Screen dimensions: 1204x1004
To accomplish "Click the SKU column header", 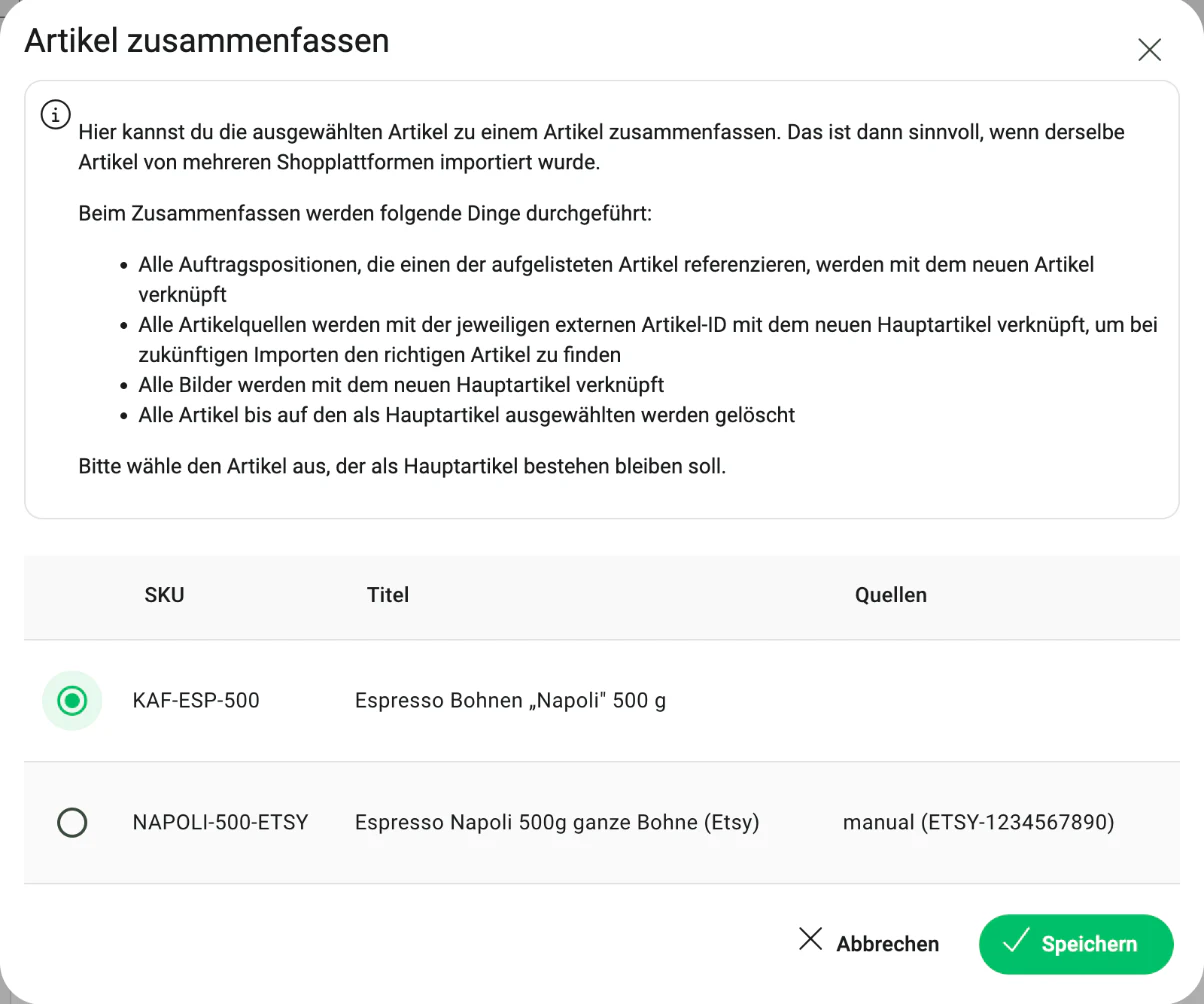I will [164, 595].
